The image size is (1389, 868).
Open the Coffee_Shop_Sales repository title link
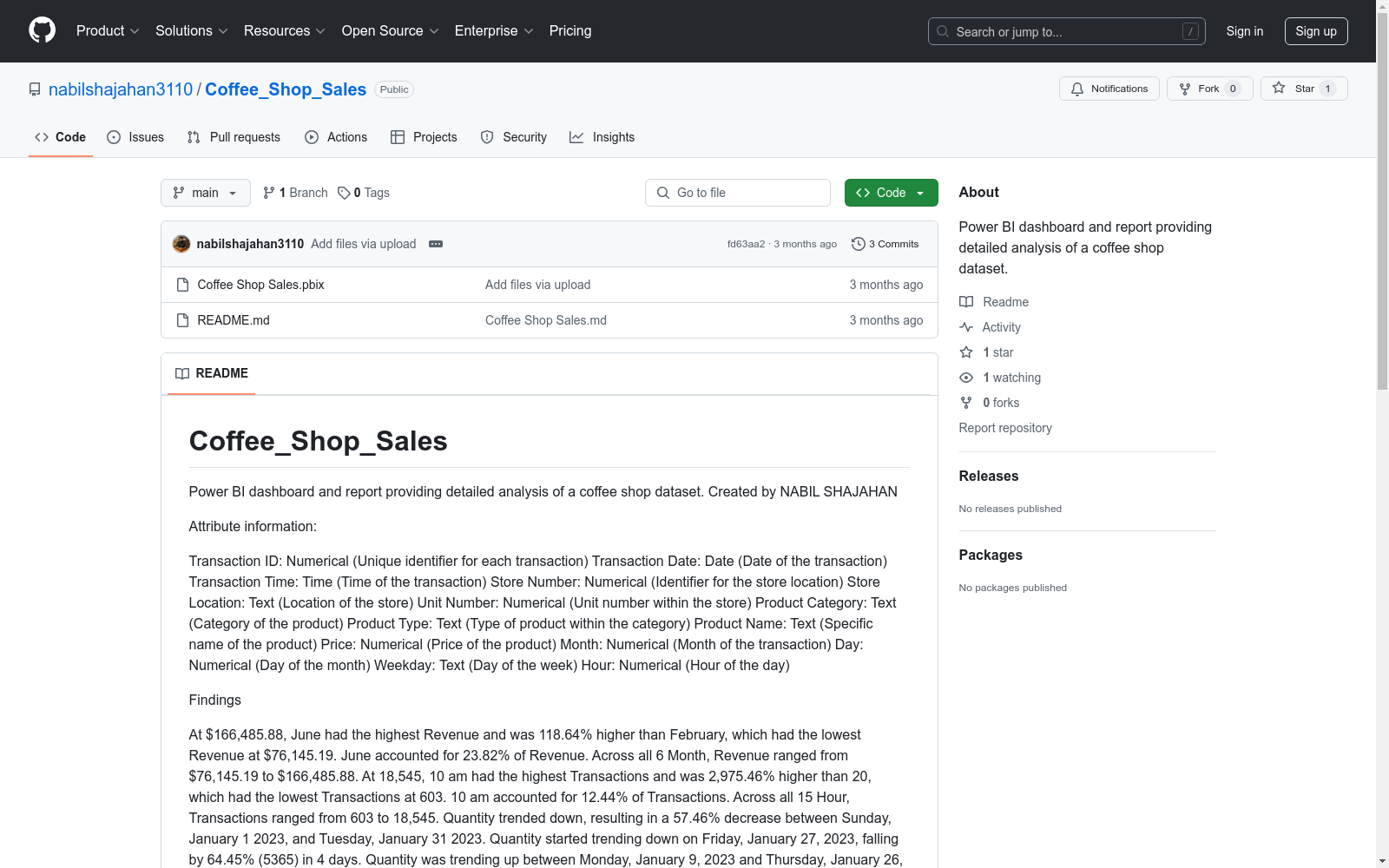coord(286,89)
